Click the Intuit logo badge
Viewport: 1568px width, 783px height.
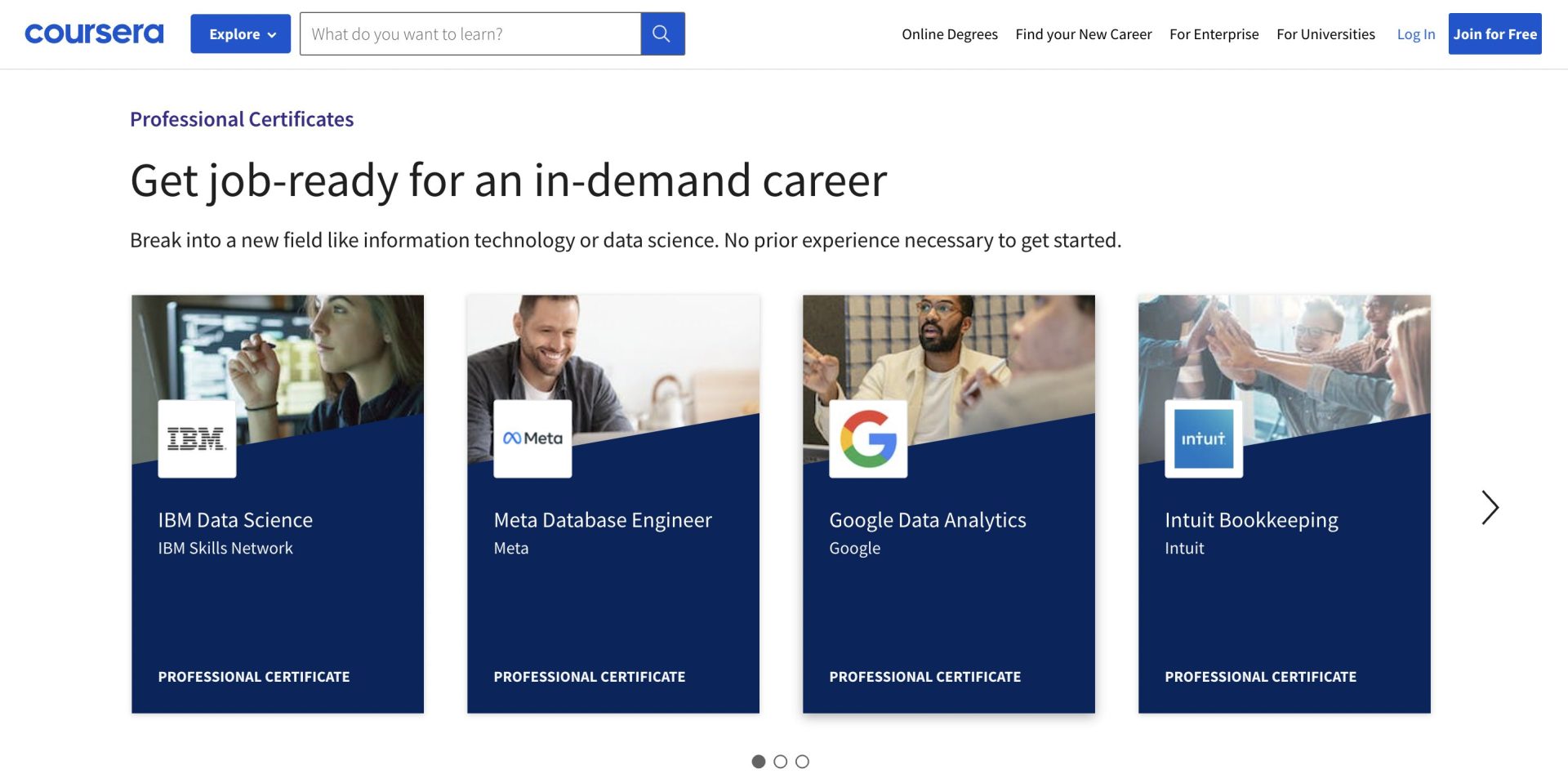1203,438
